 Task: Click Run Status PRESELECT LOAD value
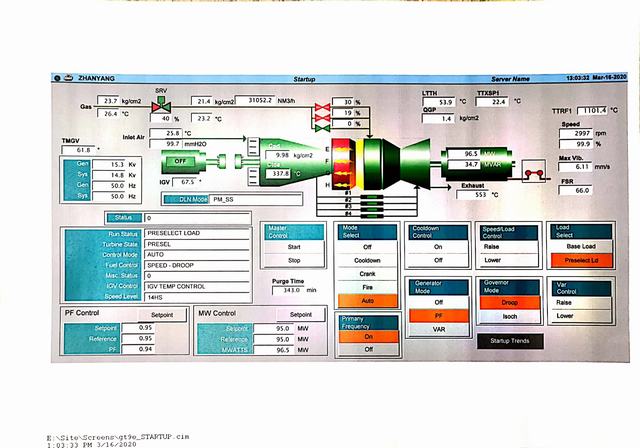(x=197, y=233)
